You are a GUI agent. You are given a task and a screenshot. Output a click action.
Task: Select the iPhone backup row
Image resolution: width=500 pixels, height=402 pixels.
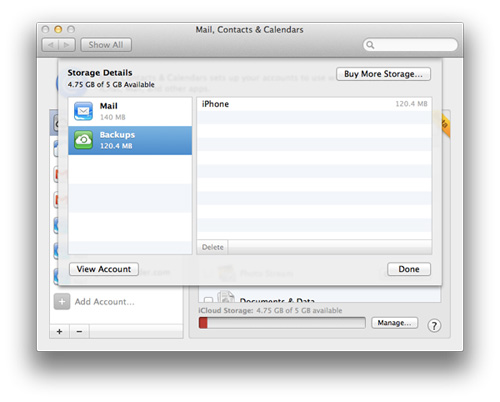(x=314, y=104)
